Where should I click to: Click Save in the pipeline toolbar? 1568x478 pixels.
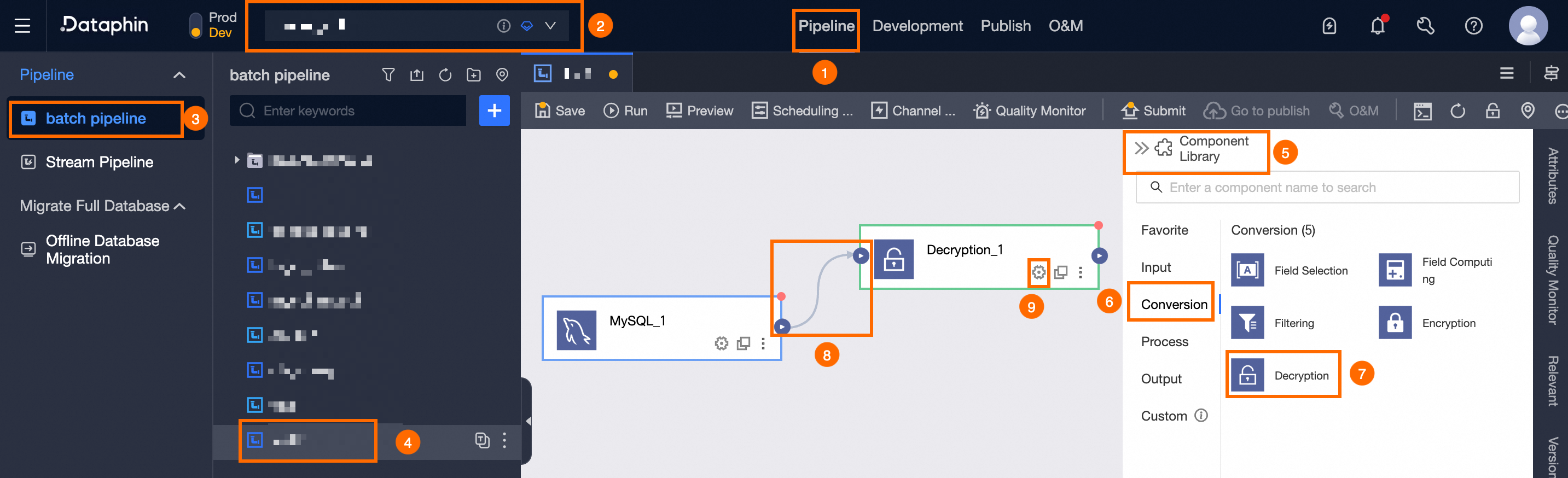tap(560, 110)
